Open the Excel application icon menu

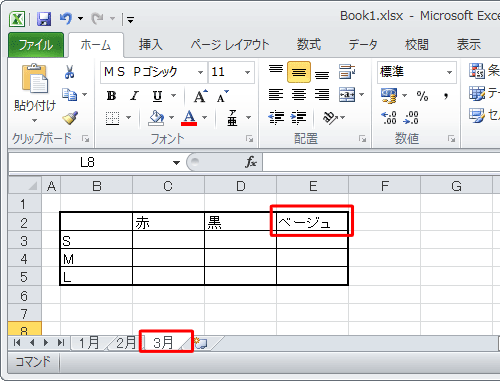tap(17, 19)
